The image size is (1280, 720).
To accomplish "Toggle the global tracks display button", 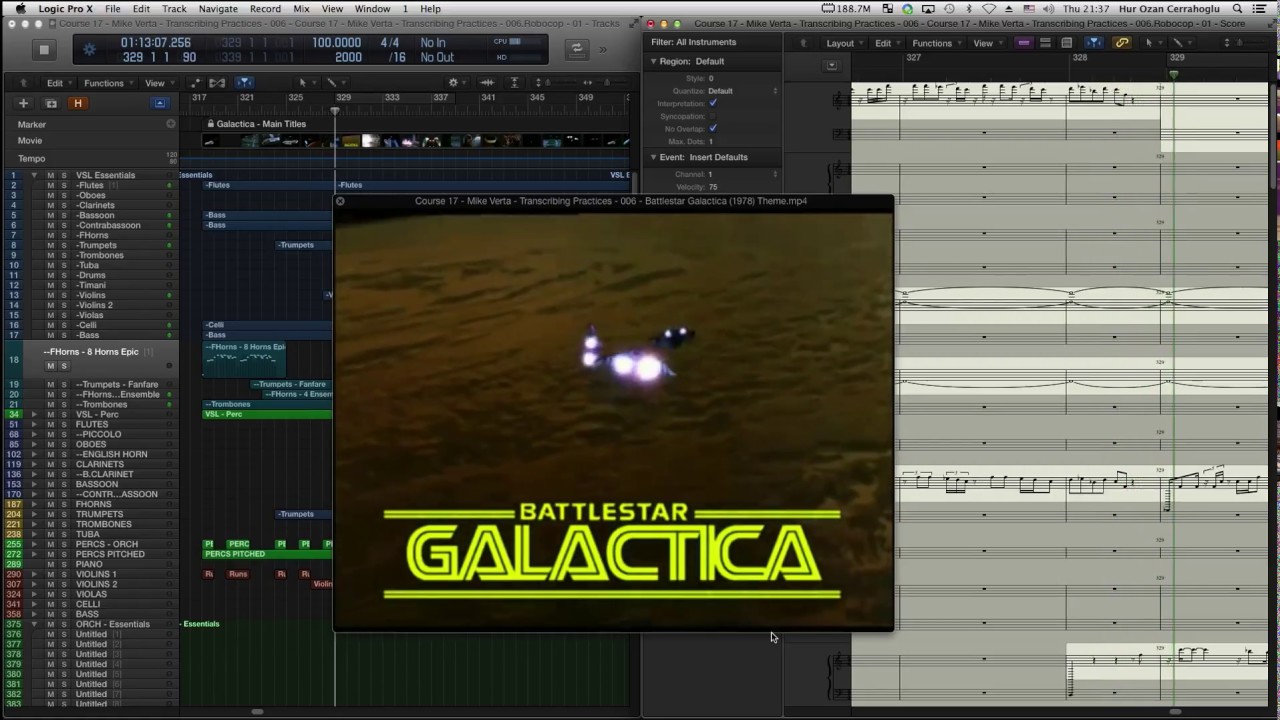I will click(159, 103).
